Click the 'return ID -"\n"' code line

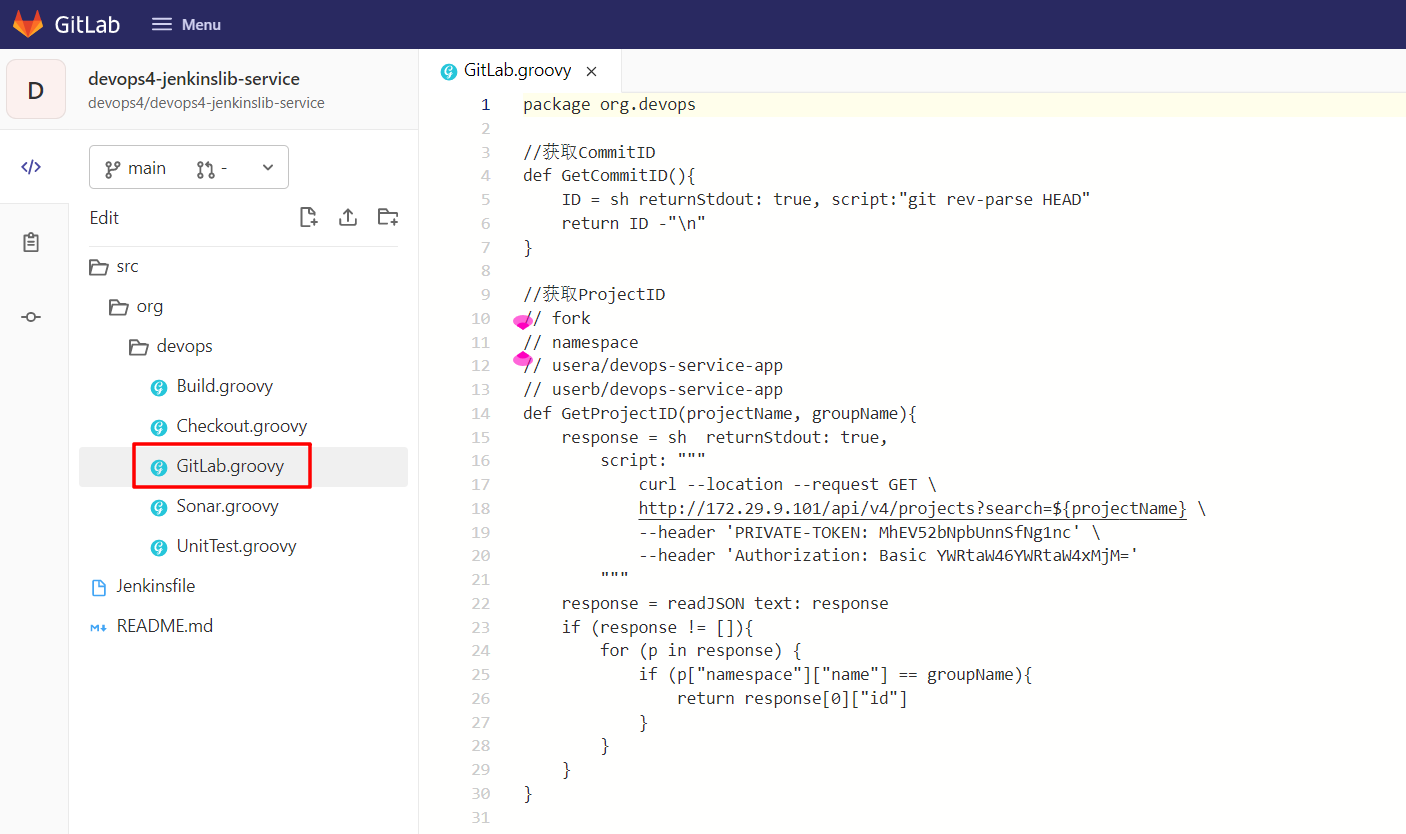click(633, 223)
